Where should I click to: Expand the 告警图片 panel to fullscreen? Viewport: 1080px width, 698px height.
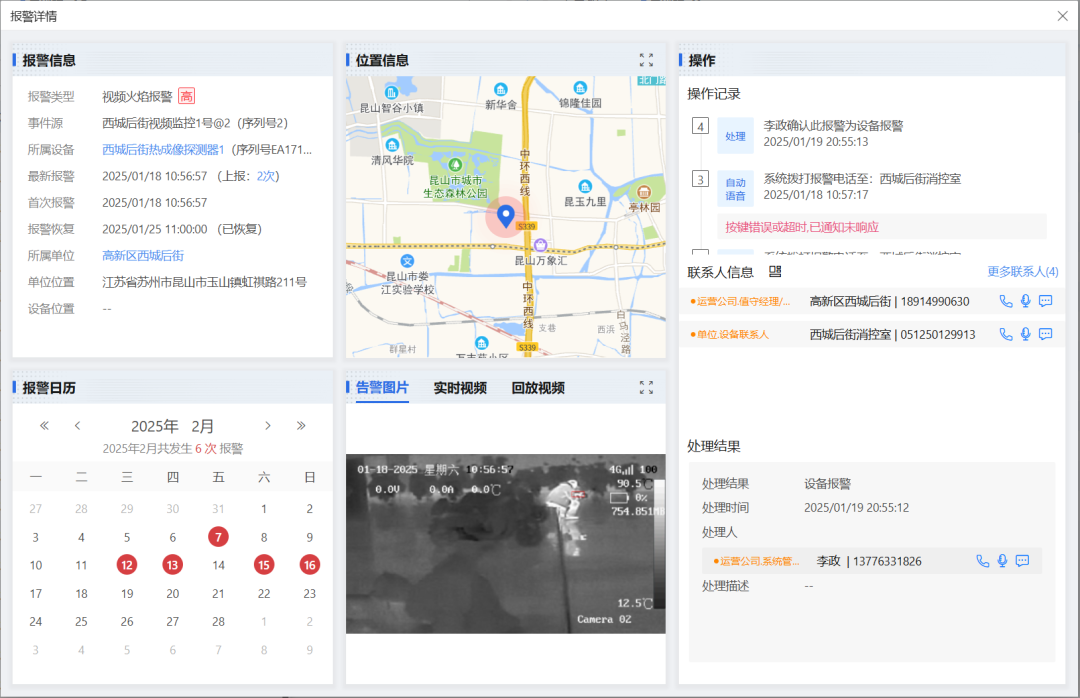tap(646, 388)
